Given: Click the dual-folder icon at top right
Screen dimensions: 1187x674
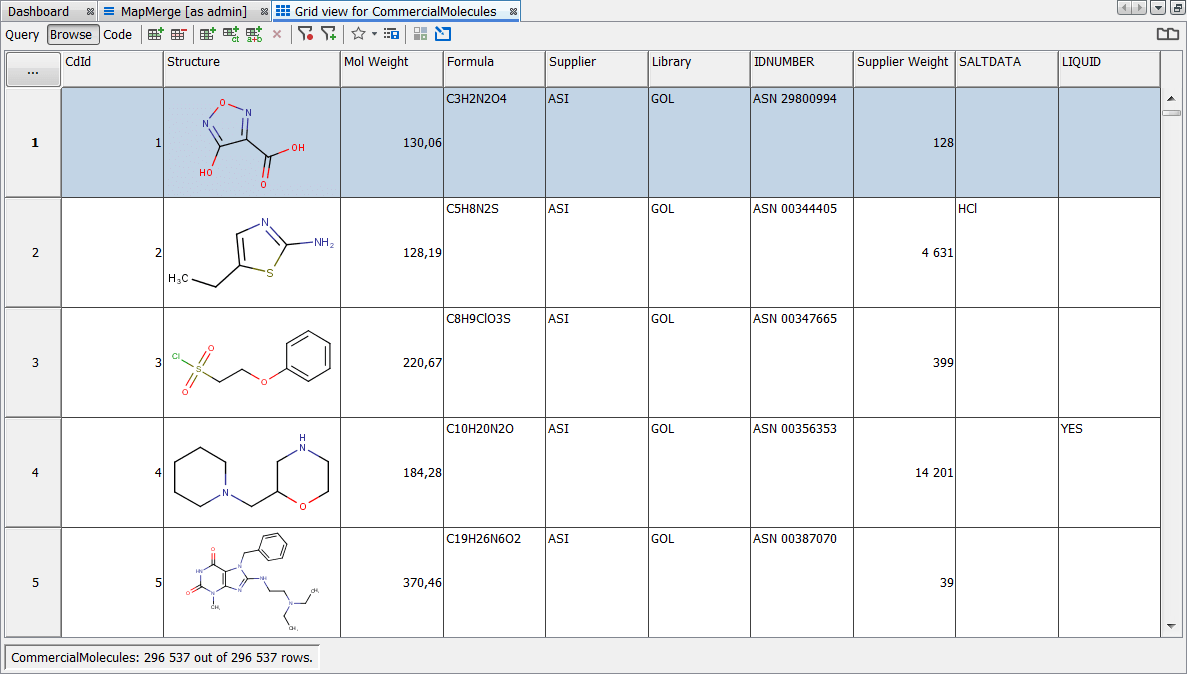Looking at the screenshot, I should [1168, 33].
